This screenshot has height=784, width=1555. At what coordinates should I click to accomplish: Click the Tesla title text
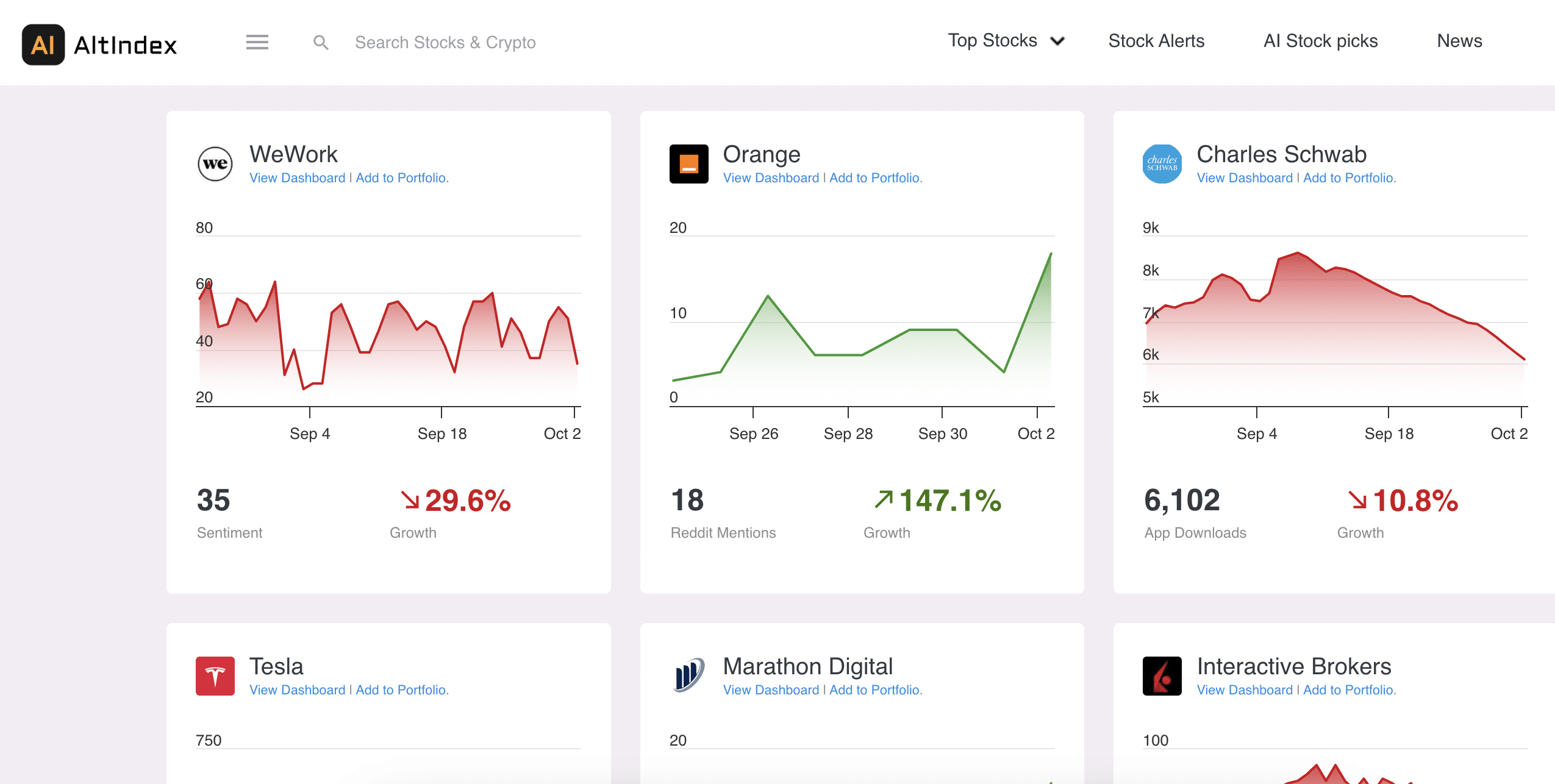pyautogui.click(x=276, y=666)
